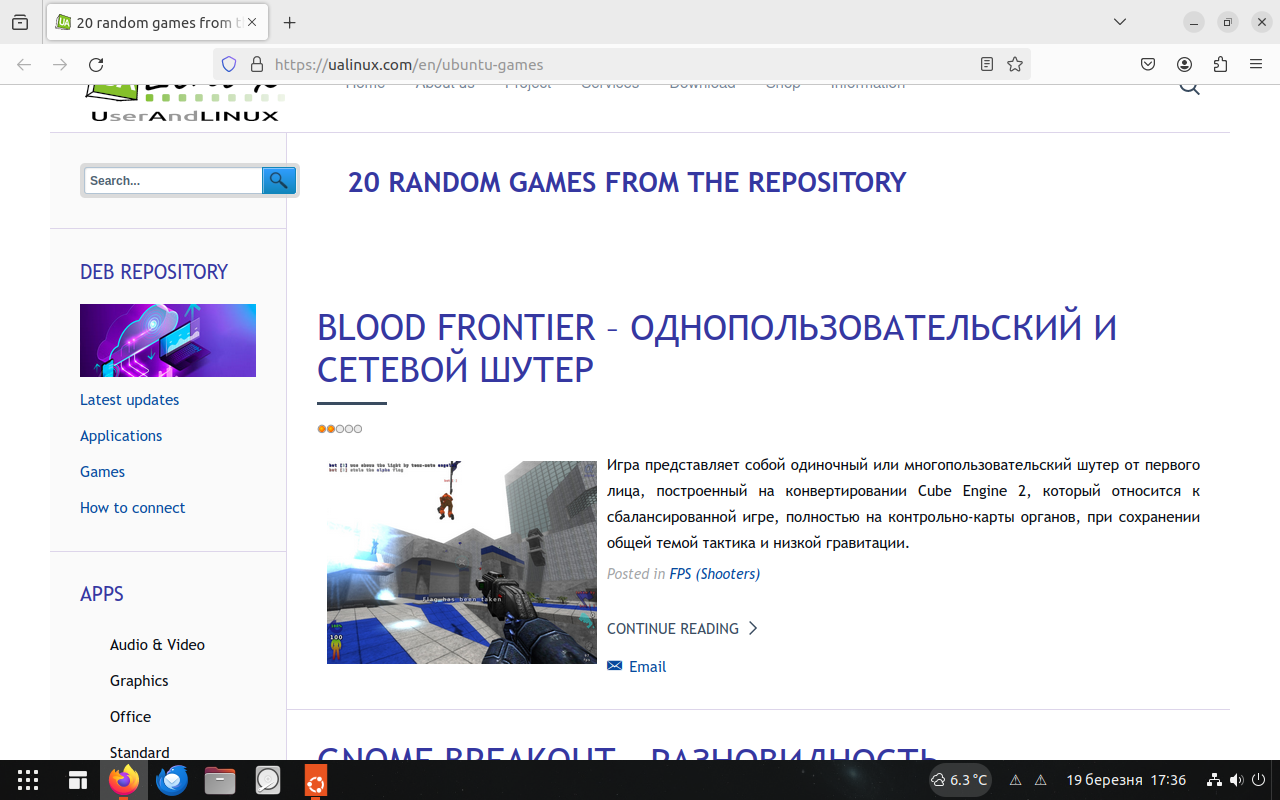This screenshot has height=800, width=1280.
Task: Launch Thunderbird from the taskbar
Action: pyautogui.click(x=172, y=780)
